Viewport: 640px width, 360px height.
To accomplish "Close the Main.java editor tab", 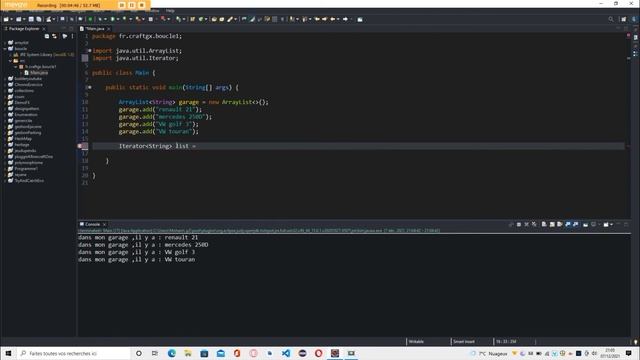I will [x=109, y=29].
